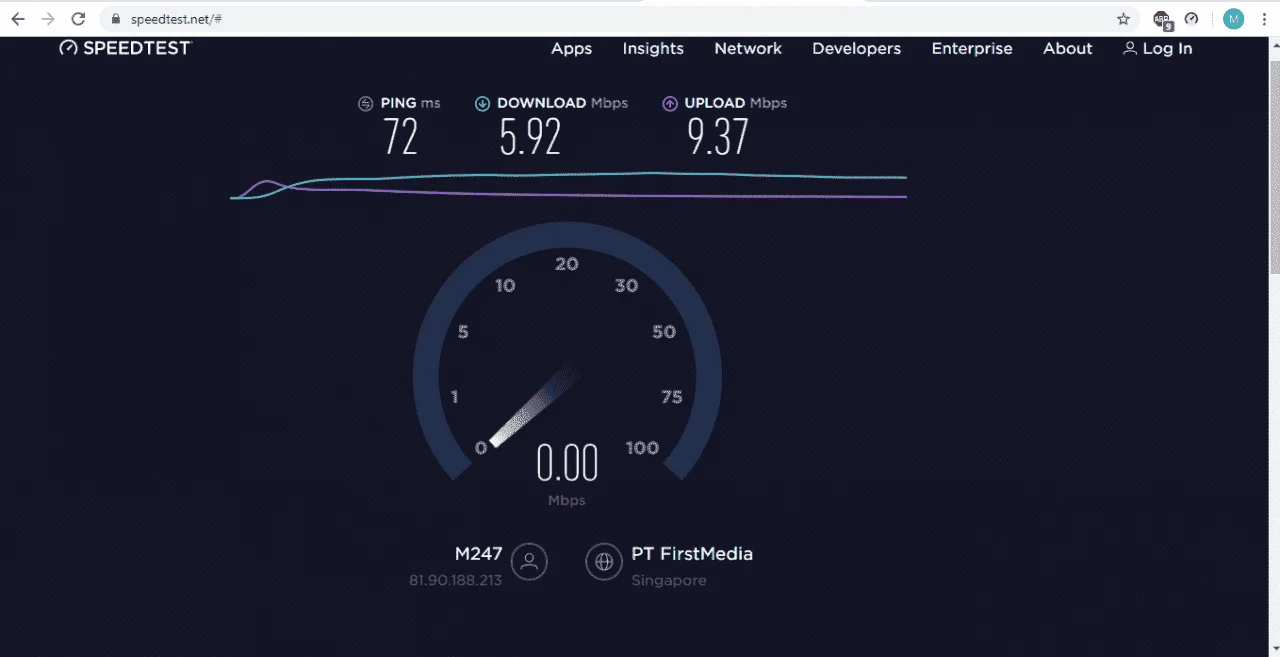Open the Chrome three-dot menu
The image size is (1280, 657).
tap(1262, 19)
